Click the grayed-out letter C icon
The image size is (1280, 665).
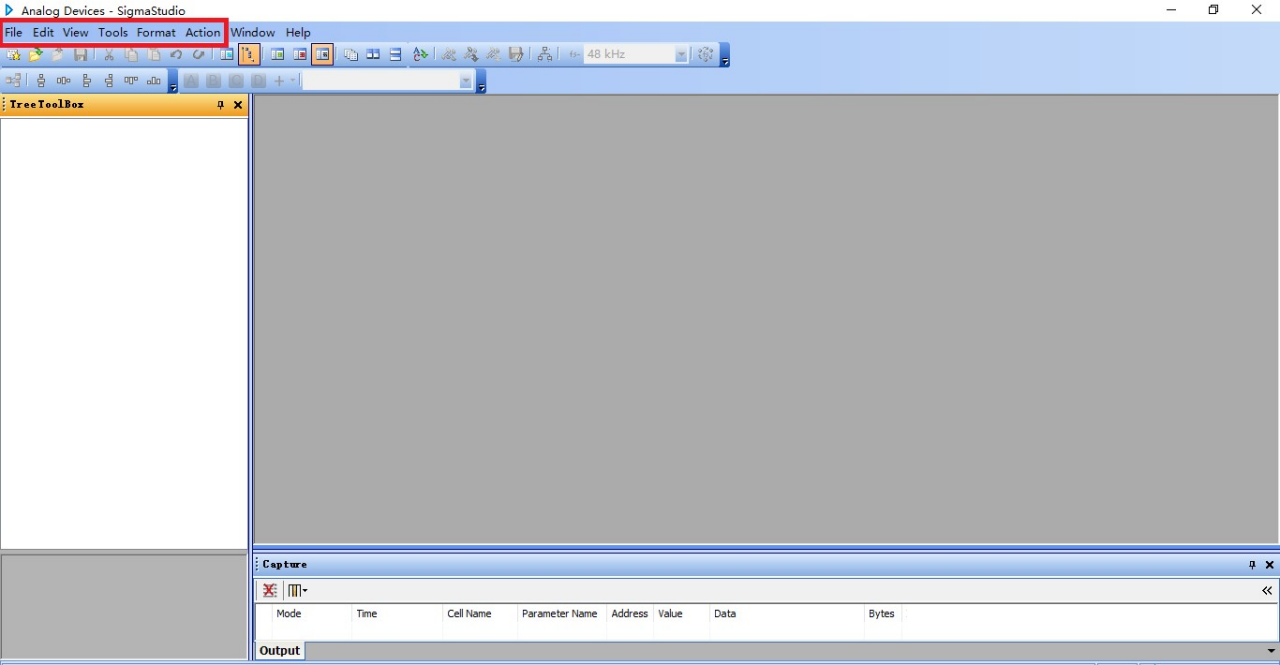(236, 81)
